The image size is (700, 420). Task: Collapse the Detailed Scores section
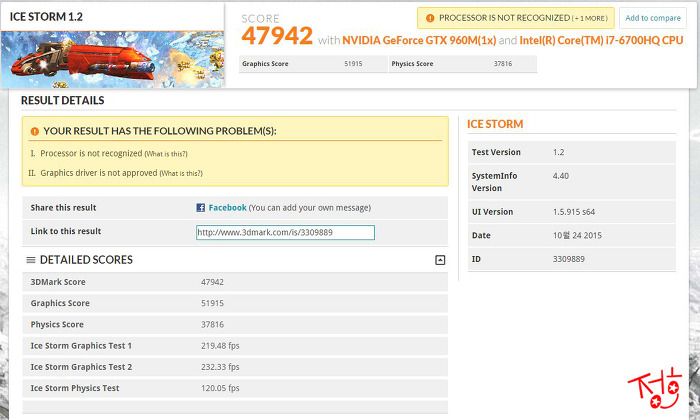[440, 260]
